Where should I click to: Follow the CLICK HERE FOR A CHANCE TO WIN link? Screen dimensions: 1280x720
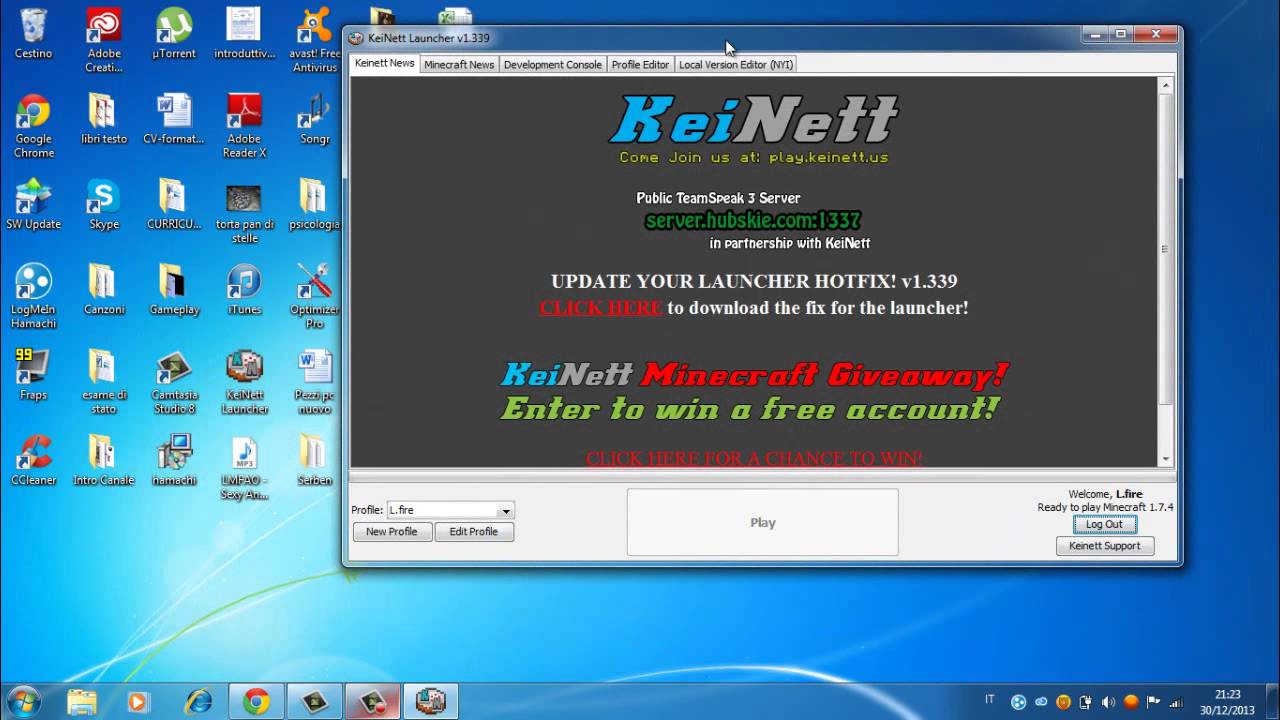coord(754,458)
